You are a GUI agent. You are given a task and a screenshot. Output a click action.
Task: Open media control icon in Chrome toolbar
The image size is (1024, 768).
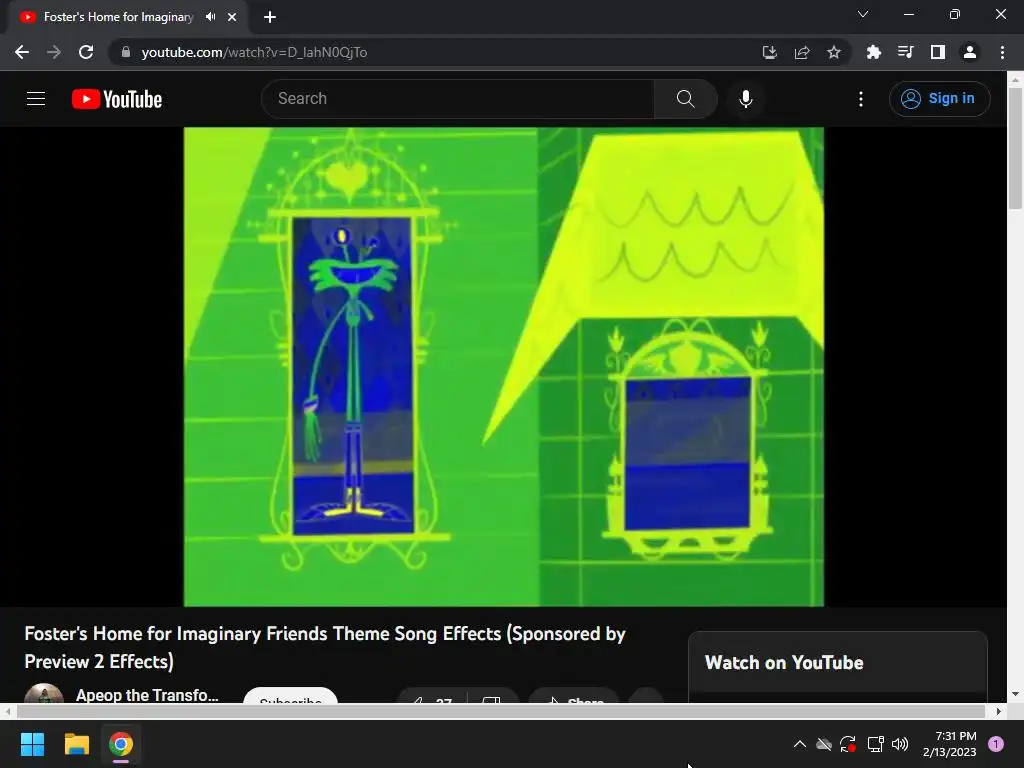[905, 52]
